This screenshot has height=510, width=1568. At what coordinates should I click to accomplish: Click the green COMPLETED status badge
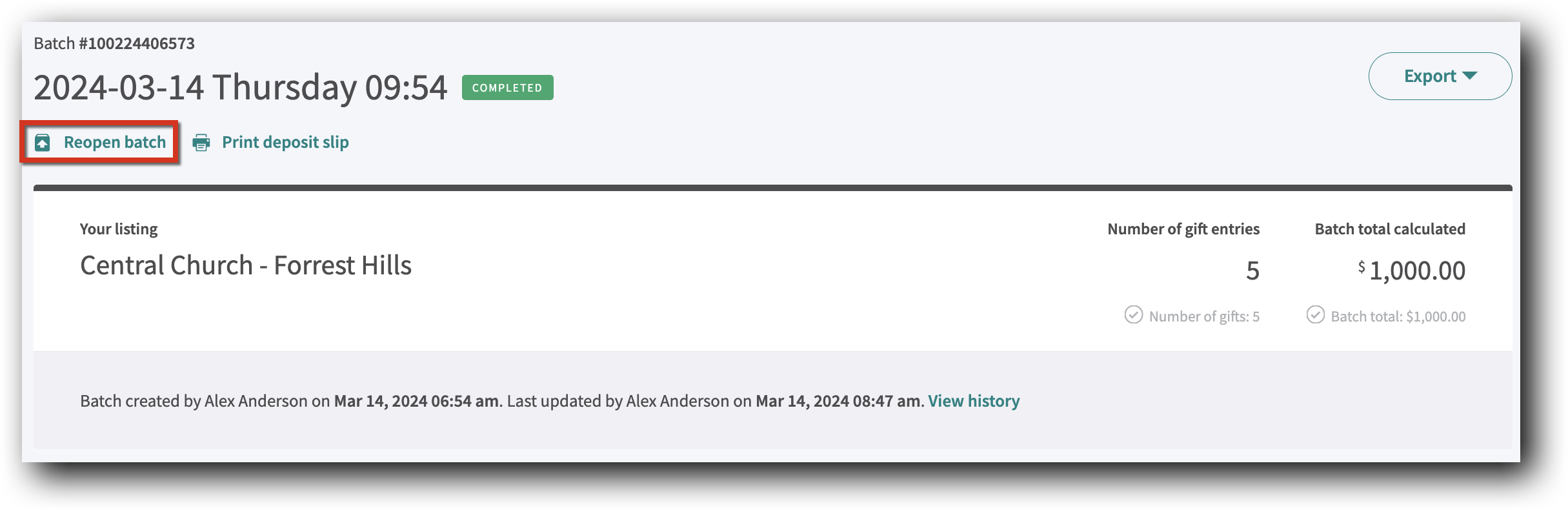[507, 88]
